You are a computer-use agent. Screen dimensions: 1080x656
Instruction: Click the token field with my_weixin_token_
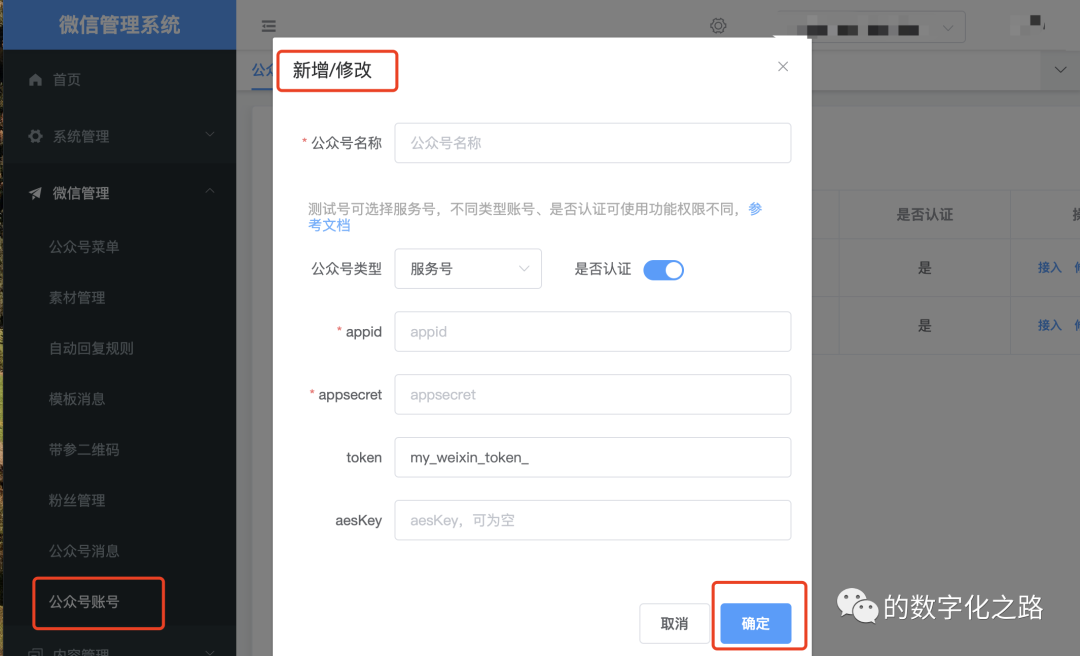(x=592, y=458)
